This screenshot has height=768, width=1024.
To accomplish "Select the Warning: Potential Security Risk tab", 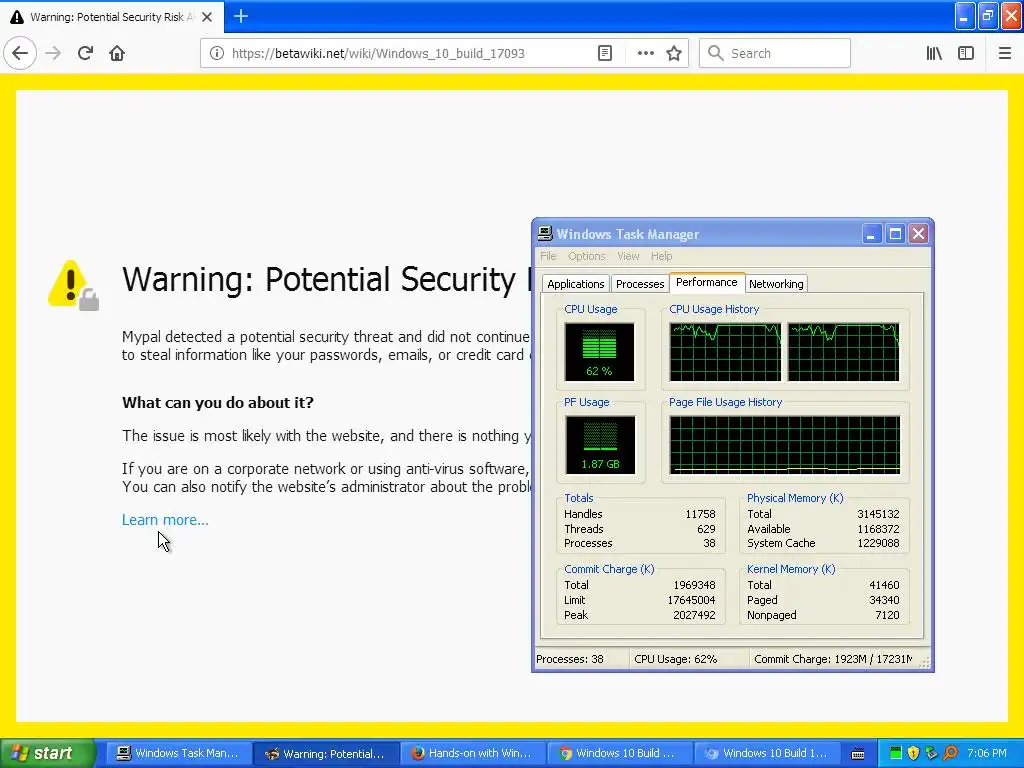I will [112, 17].
